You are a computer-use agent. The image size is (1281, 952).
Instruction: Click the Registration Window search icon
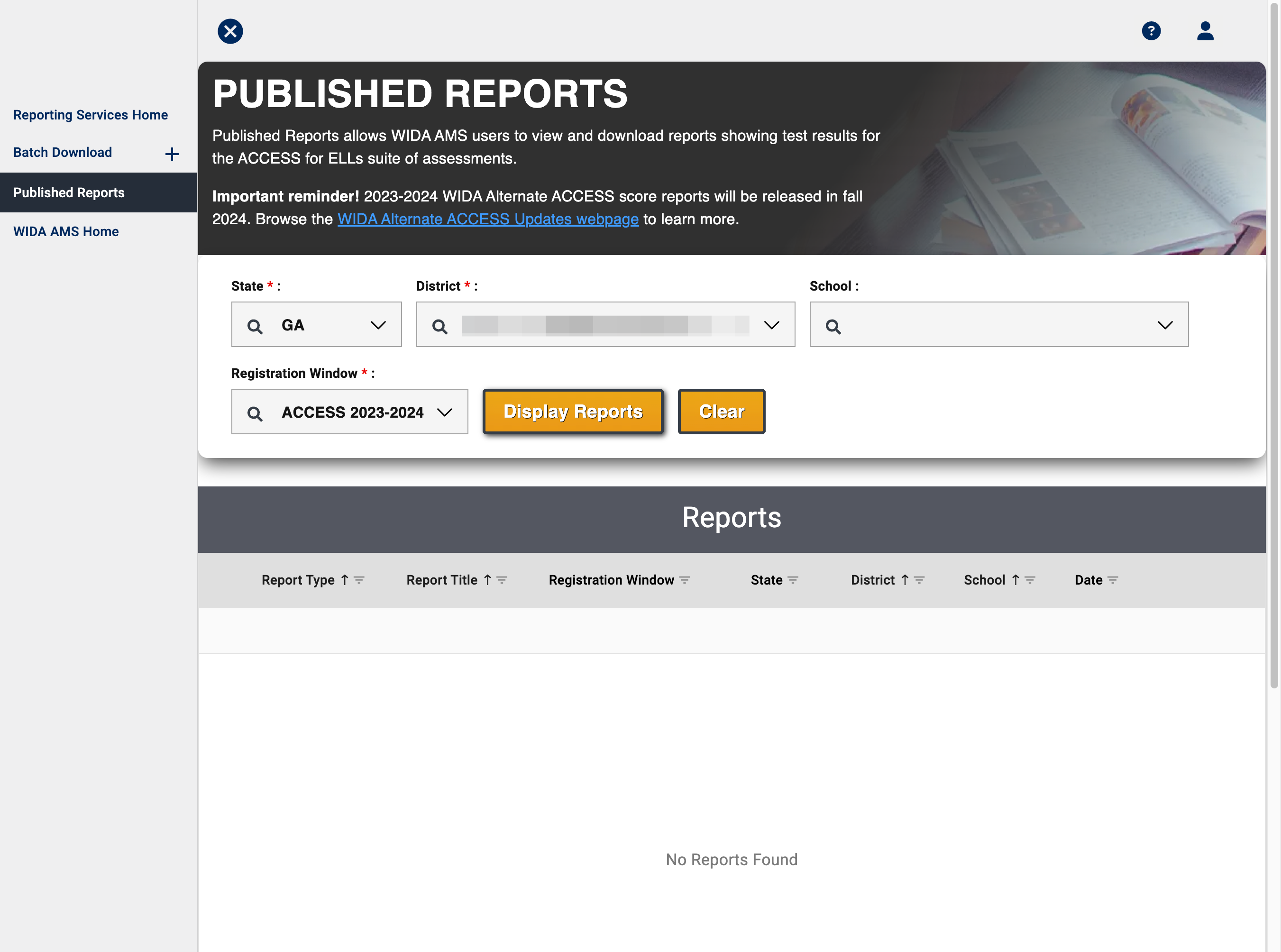(255, 413)
